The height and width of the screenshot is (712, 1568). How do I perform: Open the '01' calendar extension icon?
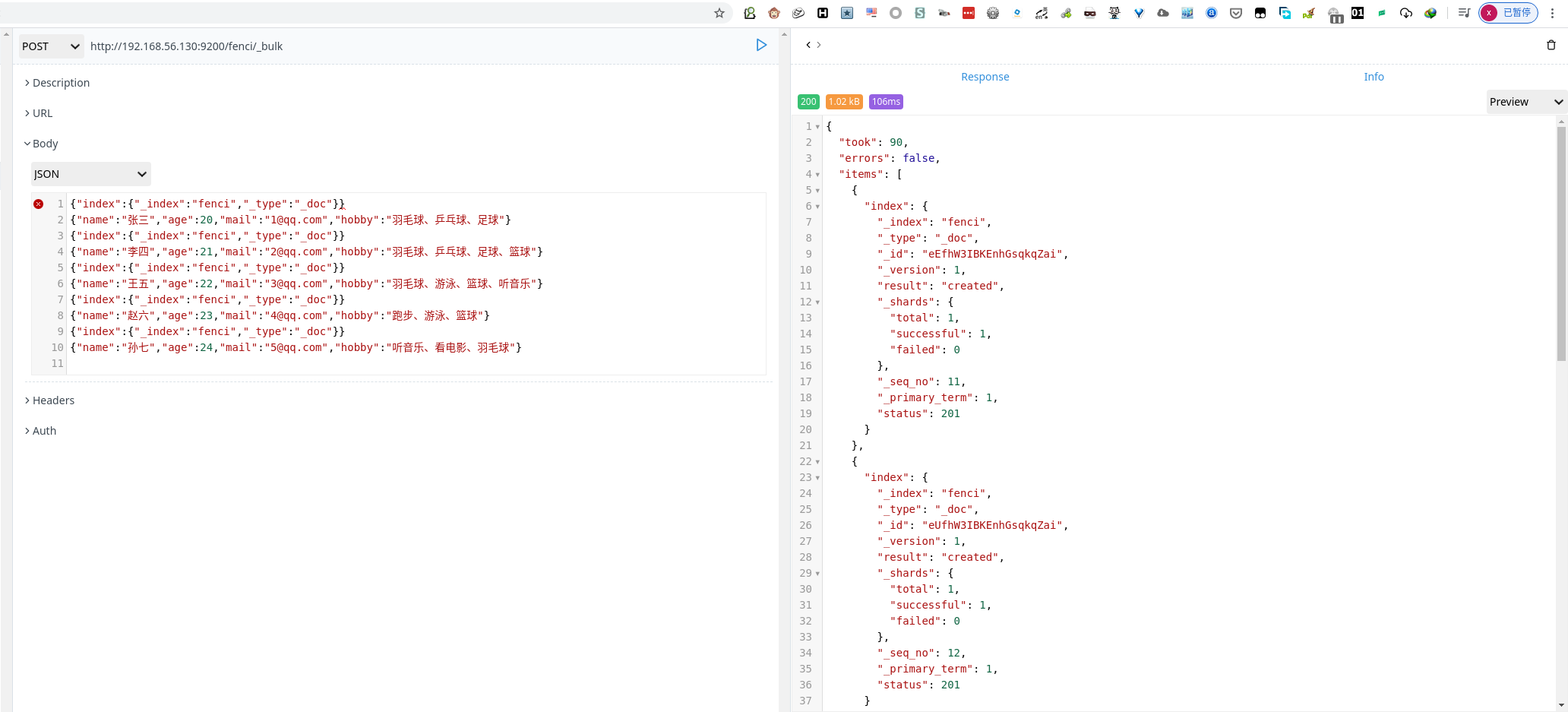[x=1357, y=13]
